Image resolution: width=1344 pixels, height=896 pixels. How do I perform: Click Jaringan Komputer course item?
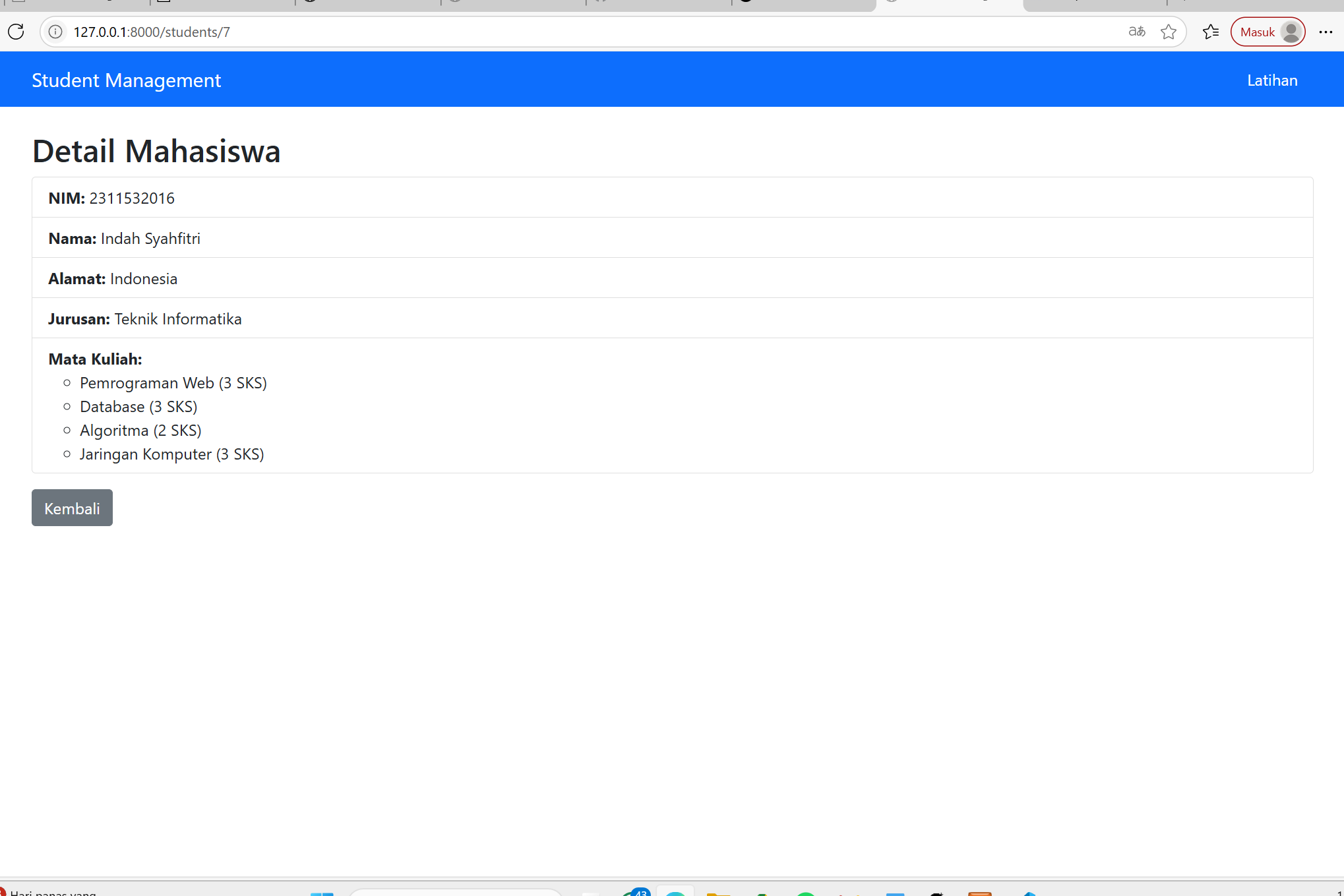tap(171, 454)
